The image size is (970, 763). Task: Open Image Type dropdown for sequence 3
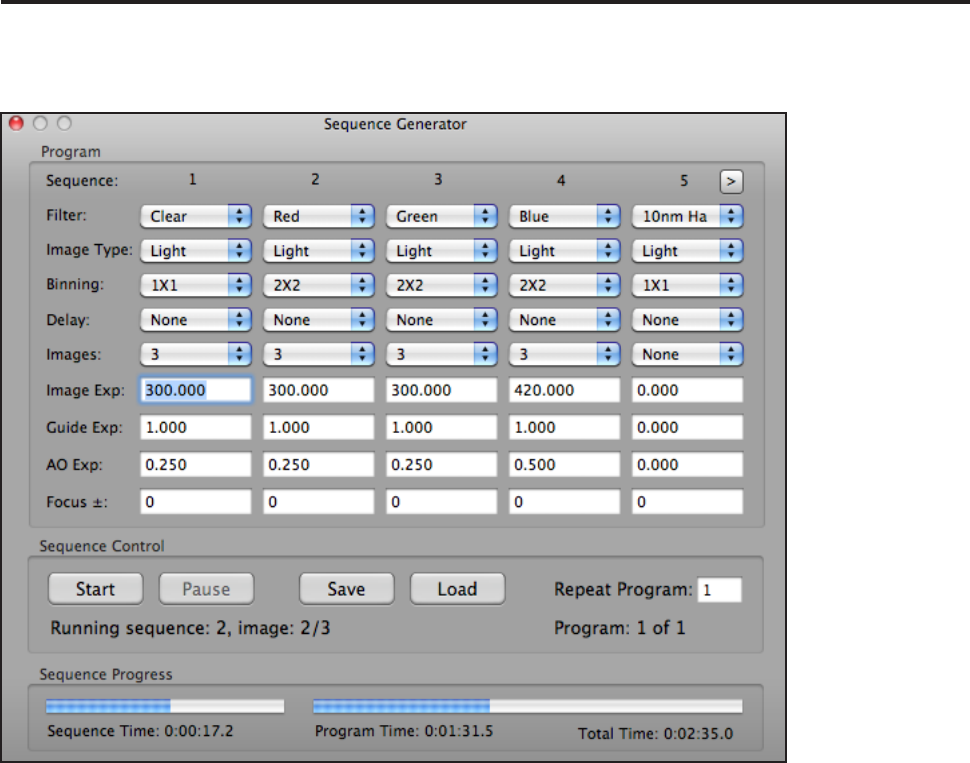[442, 251]
